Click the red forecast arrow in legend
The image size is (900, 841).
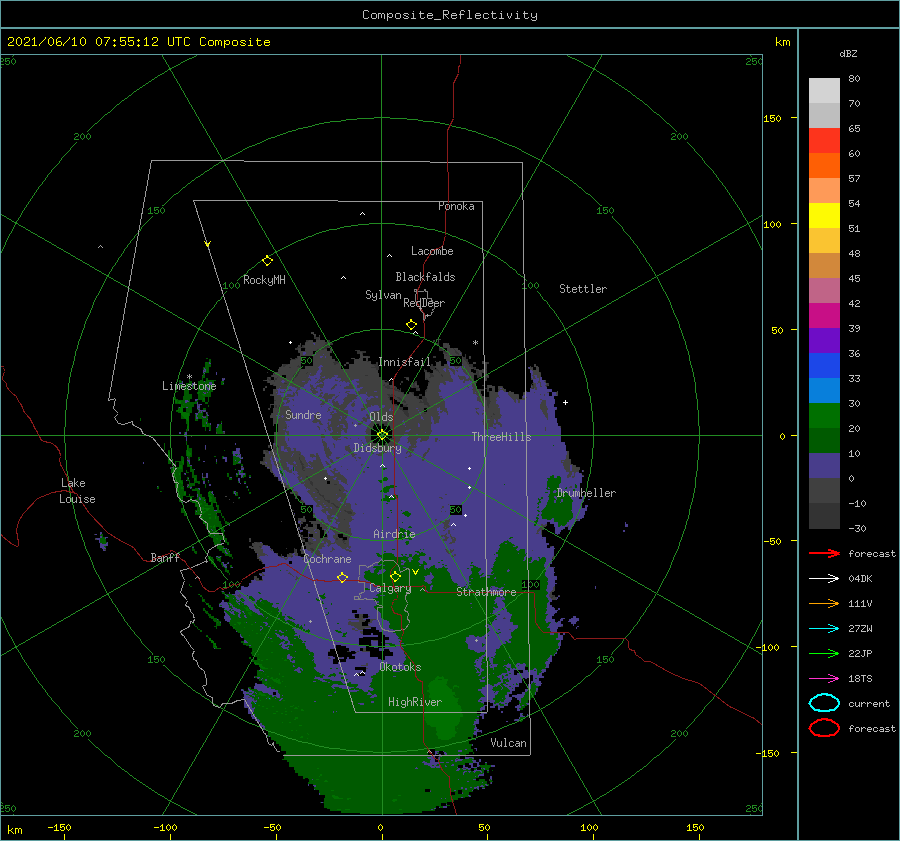coord(824,553)
